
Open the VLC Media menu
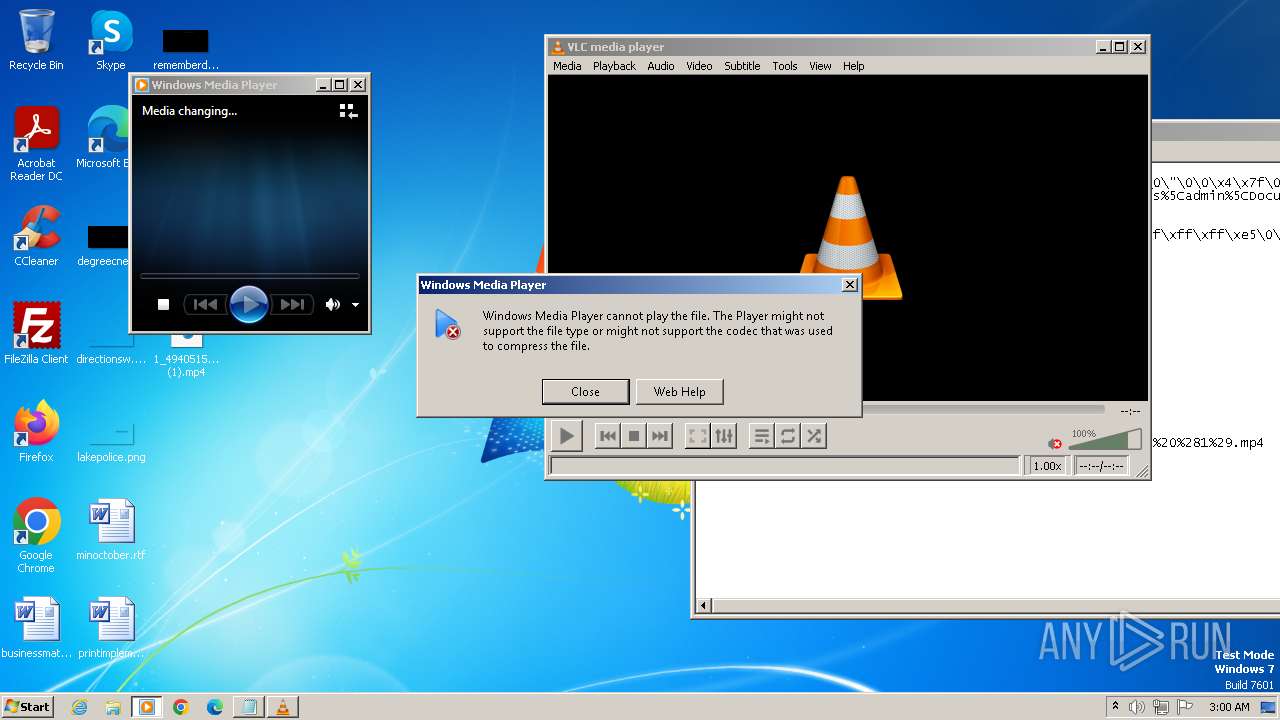point(567,66)
